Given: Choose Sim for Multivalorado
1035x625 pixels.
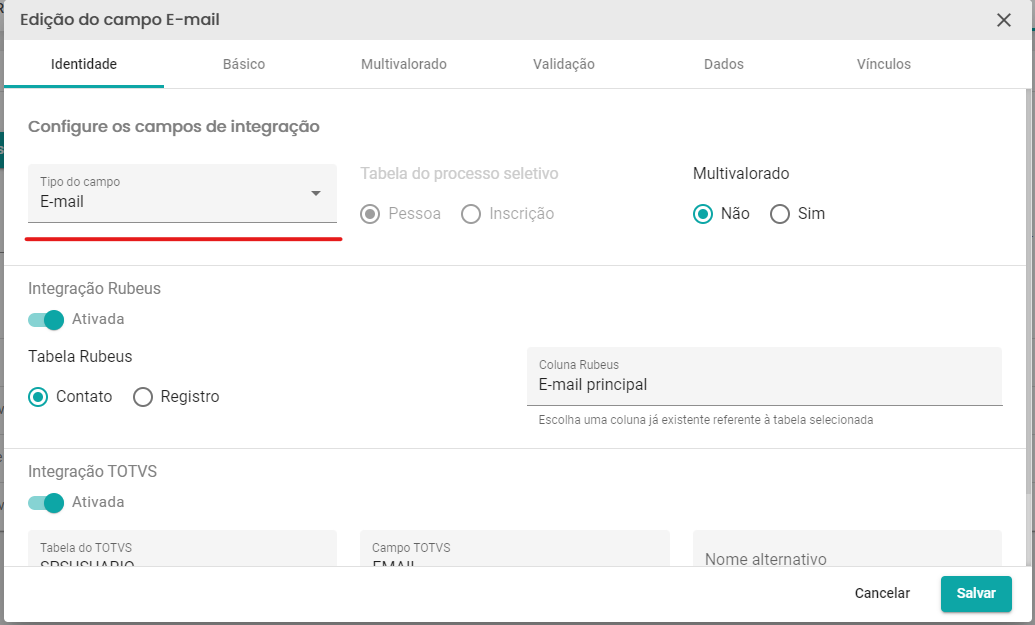Looking at the screenshot, I should (780, 214).
